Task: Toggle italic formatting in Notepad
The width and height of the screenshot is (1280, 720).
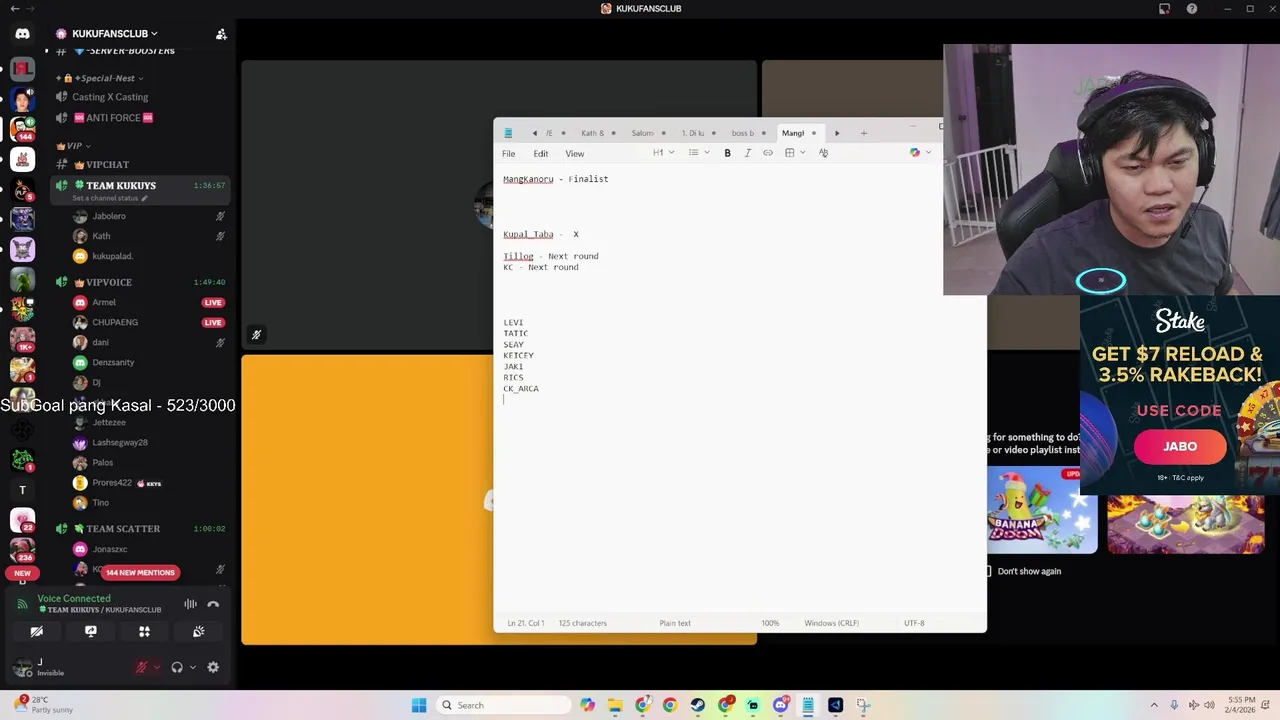Action: tap(747, 153)
